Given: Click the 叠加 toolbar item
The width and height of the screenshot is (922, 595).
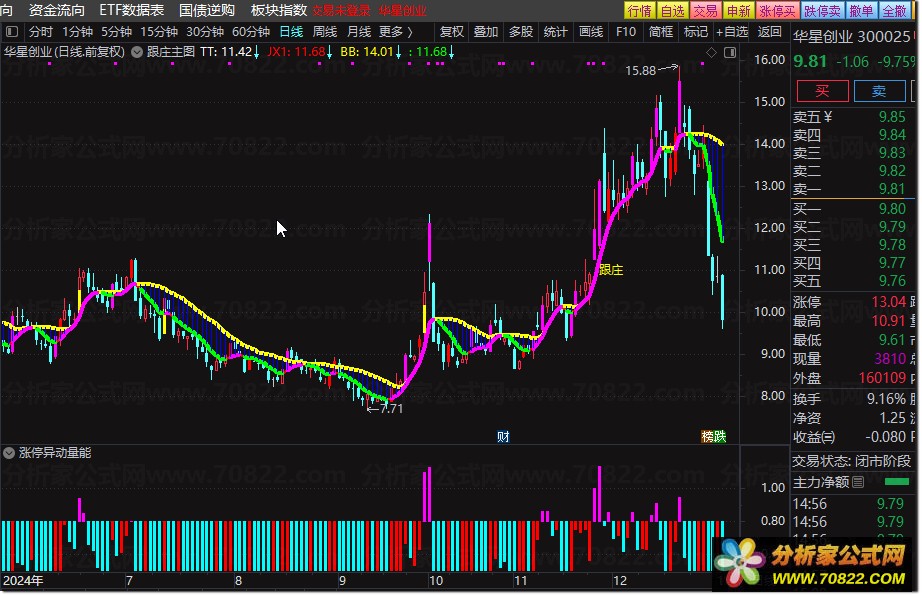Looking at the screenshot, I should tap(486, 32).
